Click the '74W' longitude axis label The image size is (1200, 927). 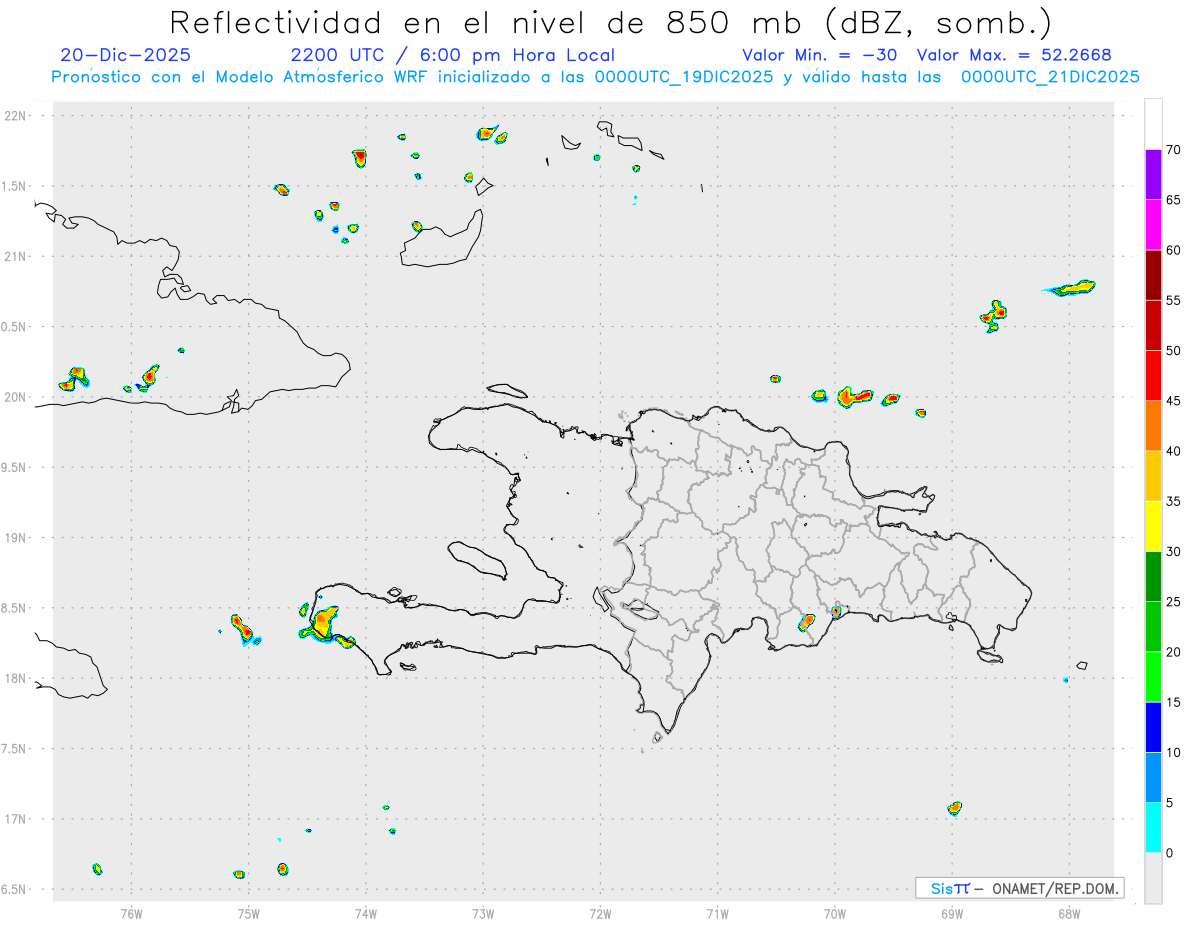[366, 912]
